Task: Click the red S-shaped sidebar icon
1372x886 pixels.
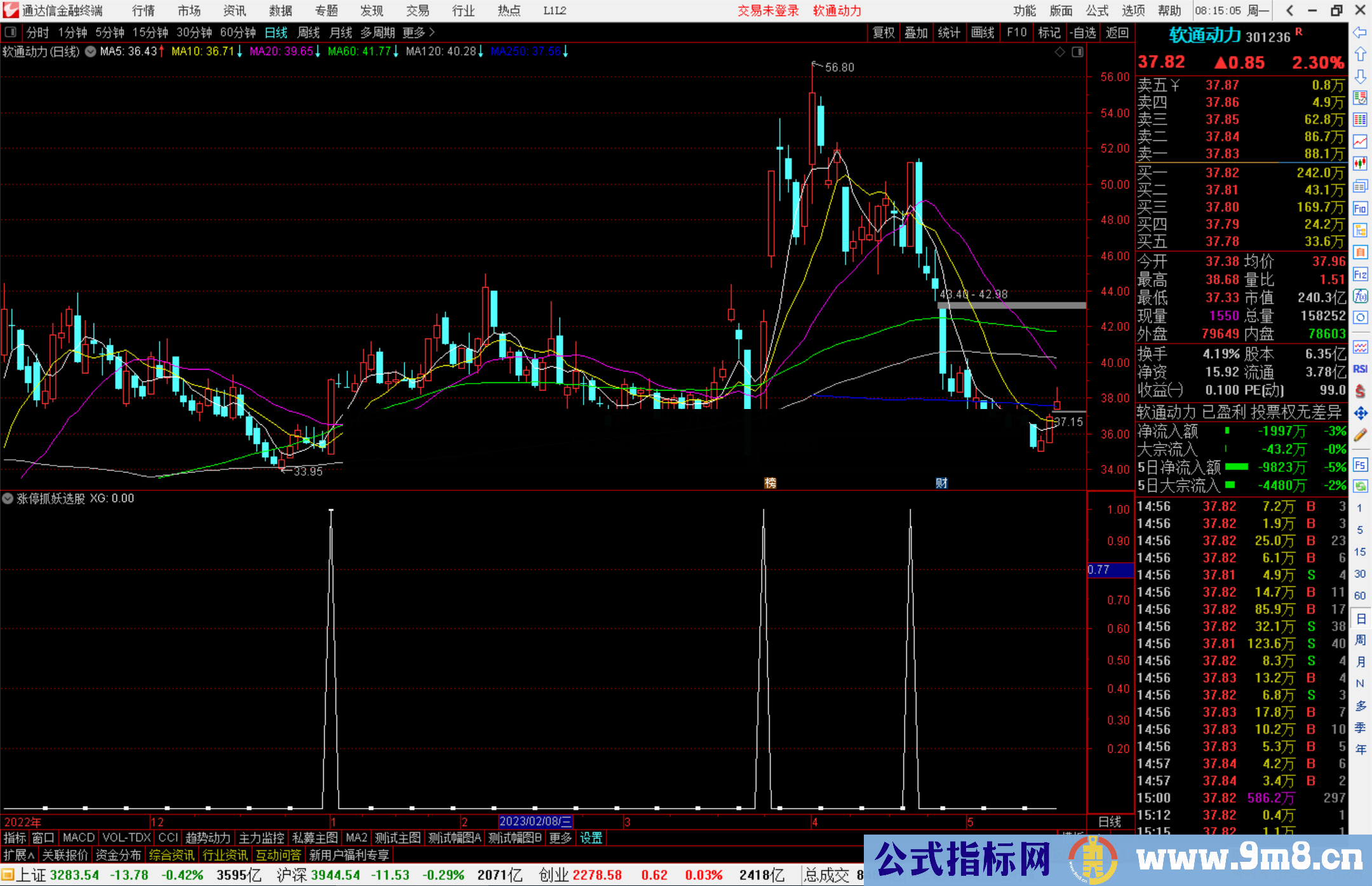Action: coord(1360,391)
